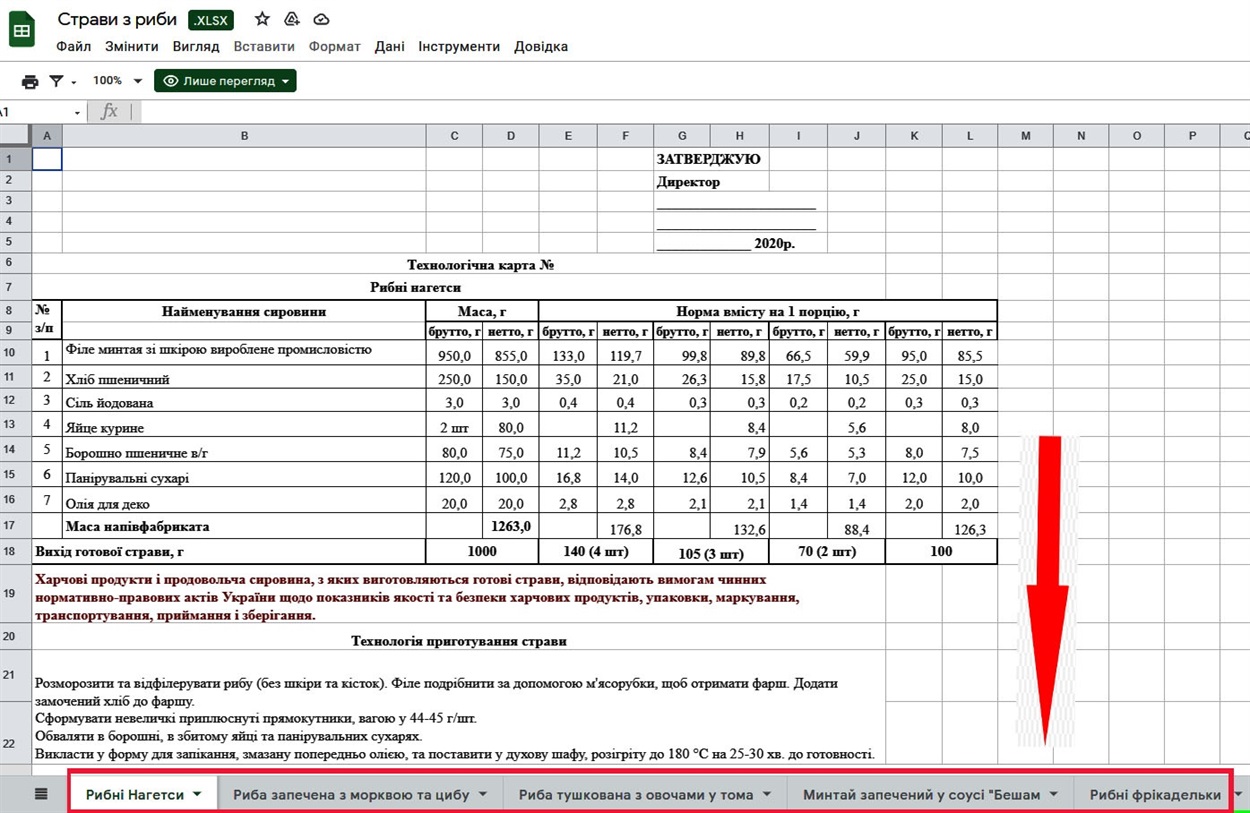Click the formula bar field
The height and width of the screenshot is (813, 1250).
pyautogui.click(x=690, y=112)
